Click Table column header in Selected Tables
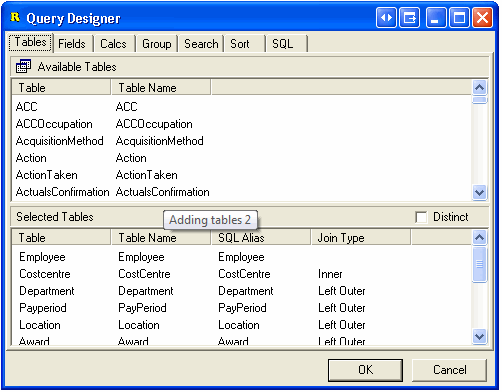 click(61, 238)
